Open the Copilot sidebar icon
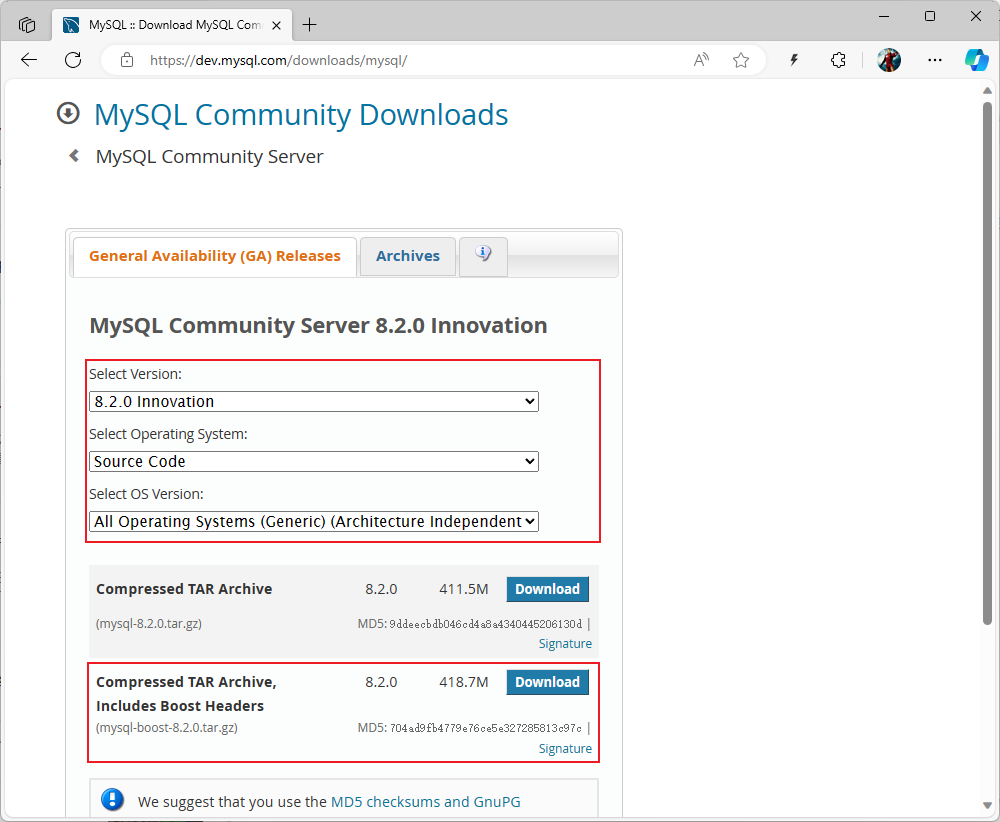This screenshot has width=1000, height=822. click(976, 60)
